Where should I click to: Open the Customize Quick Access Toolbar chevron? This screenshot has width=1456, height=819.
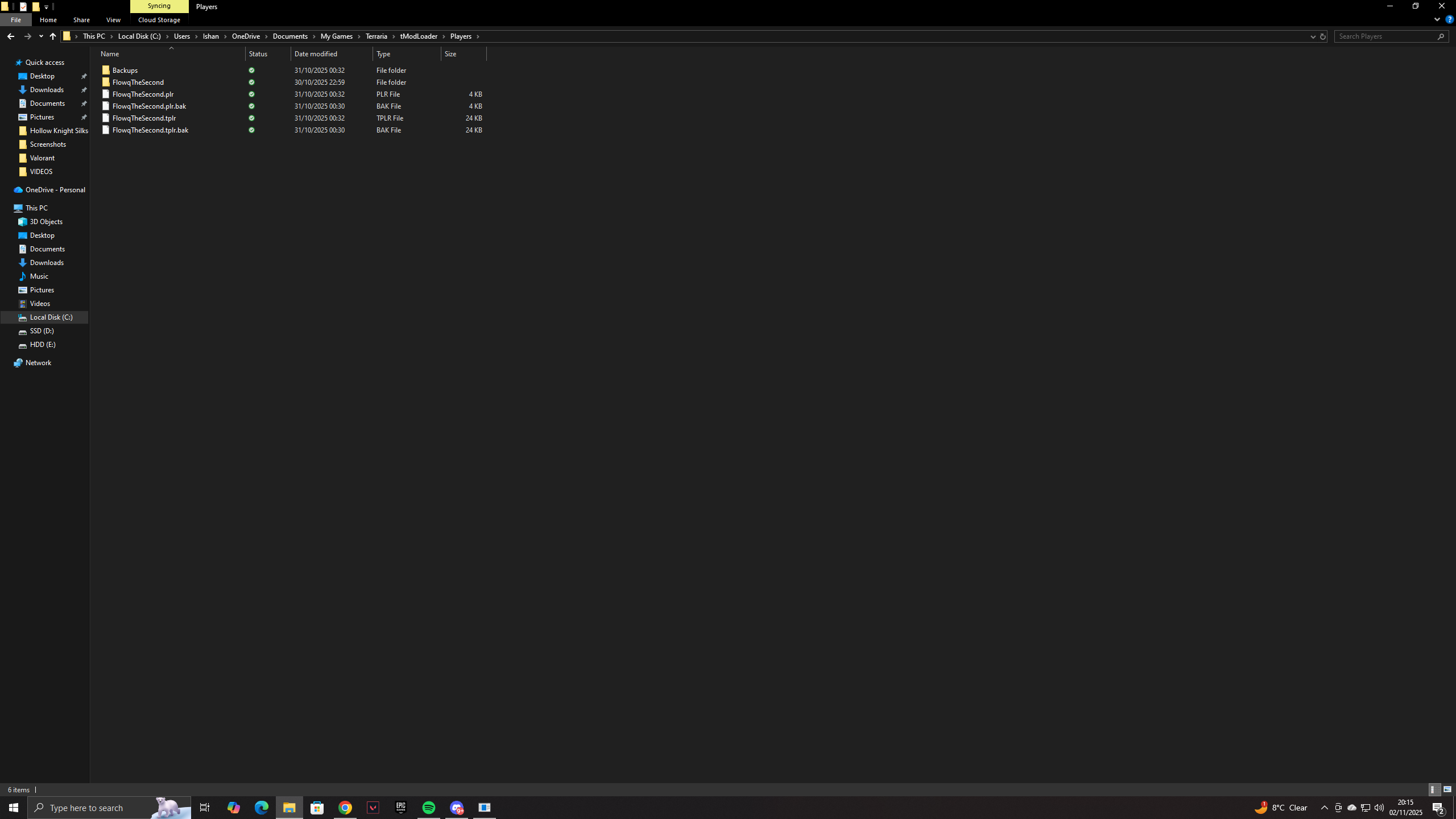pos(46,6)
